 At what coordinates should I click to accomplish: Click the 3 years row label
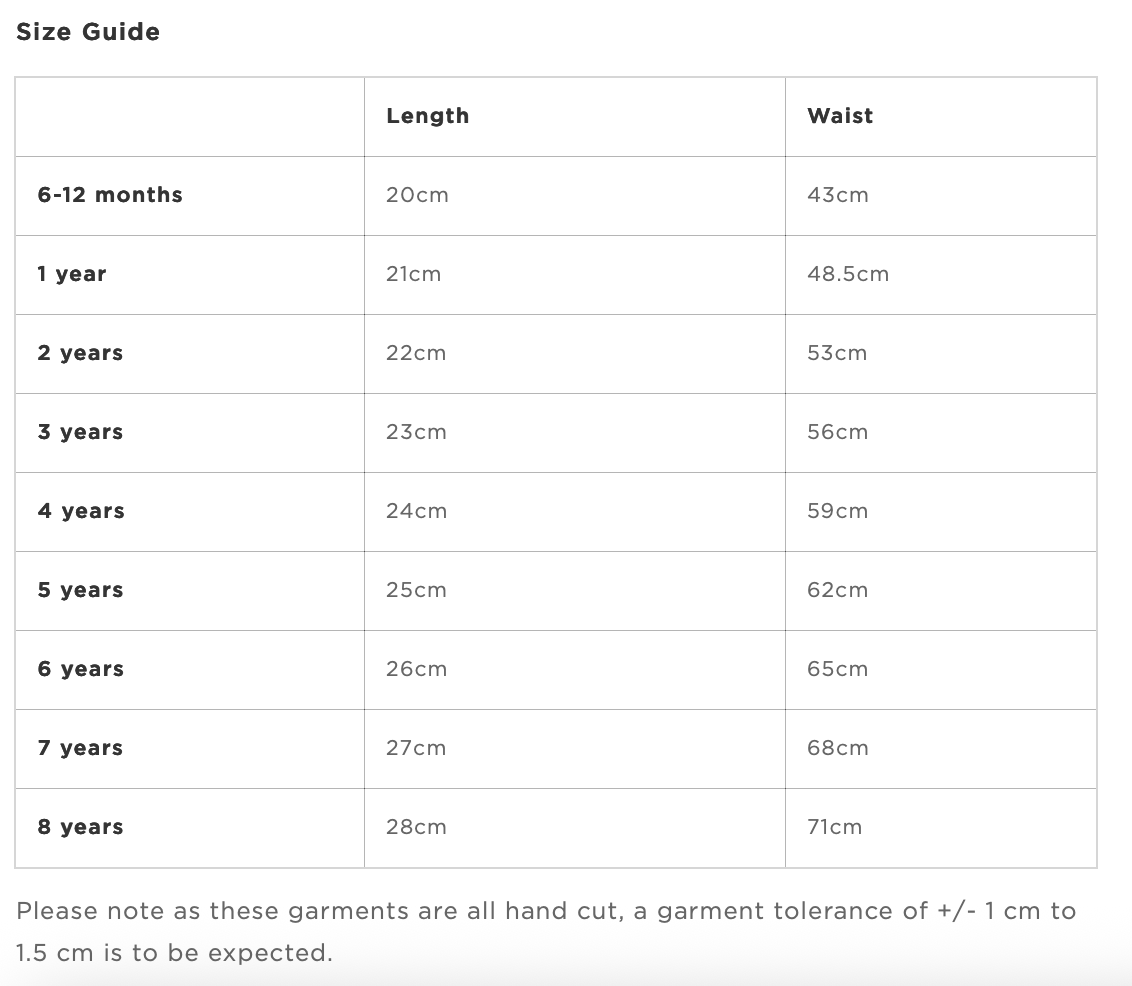pos(80,432)
